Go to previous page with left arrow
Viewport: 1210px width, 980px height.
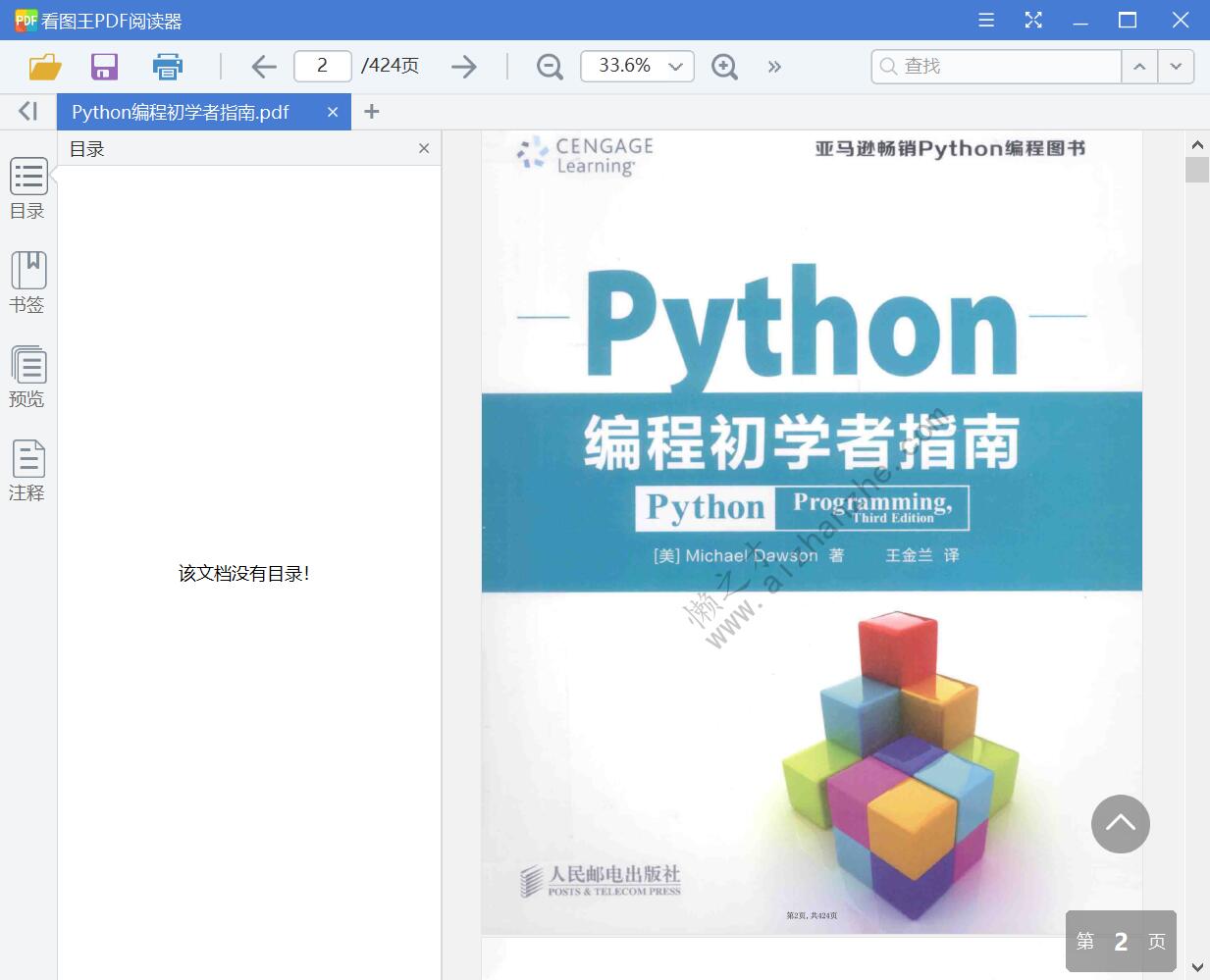264,67
